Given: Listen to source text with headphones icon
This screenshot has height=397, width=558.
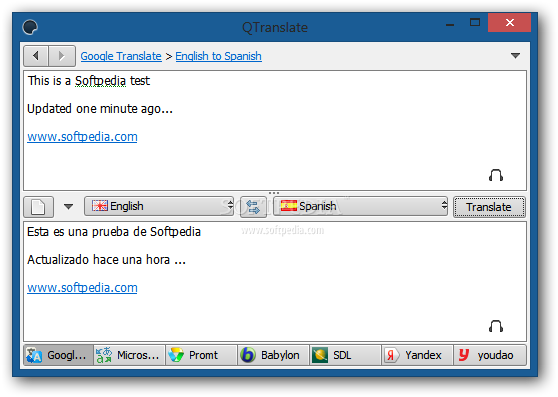Looking at the screenshot, I should [x=496, y=175].
